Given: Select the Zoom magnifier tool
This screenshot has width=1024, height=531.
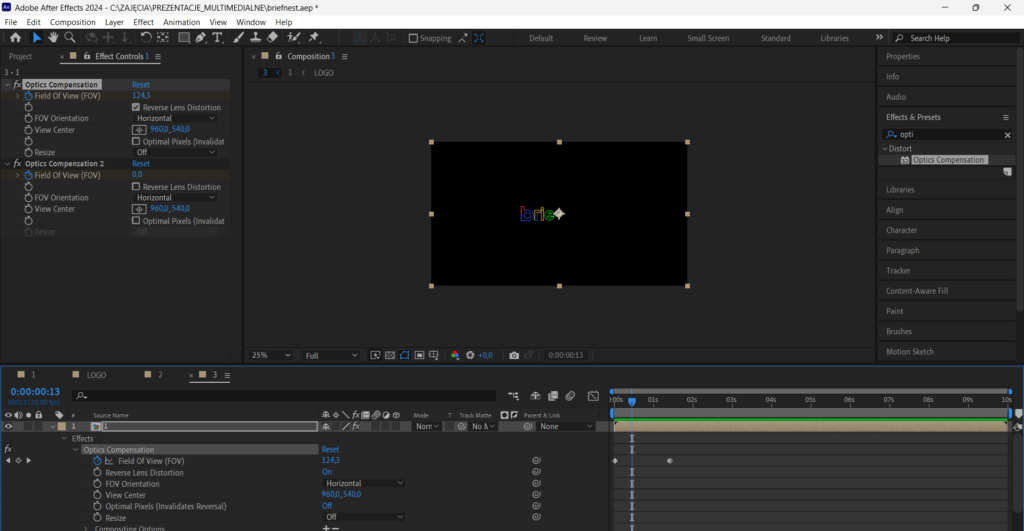Looking at the screenshot, I should [x=69, y=38].
